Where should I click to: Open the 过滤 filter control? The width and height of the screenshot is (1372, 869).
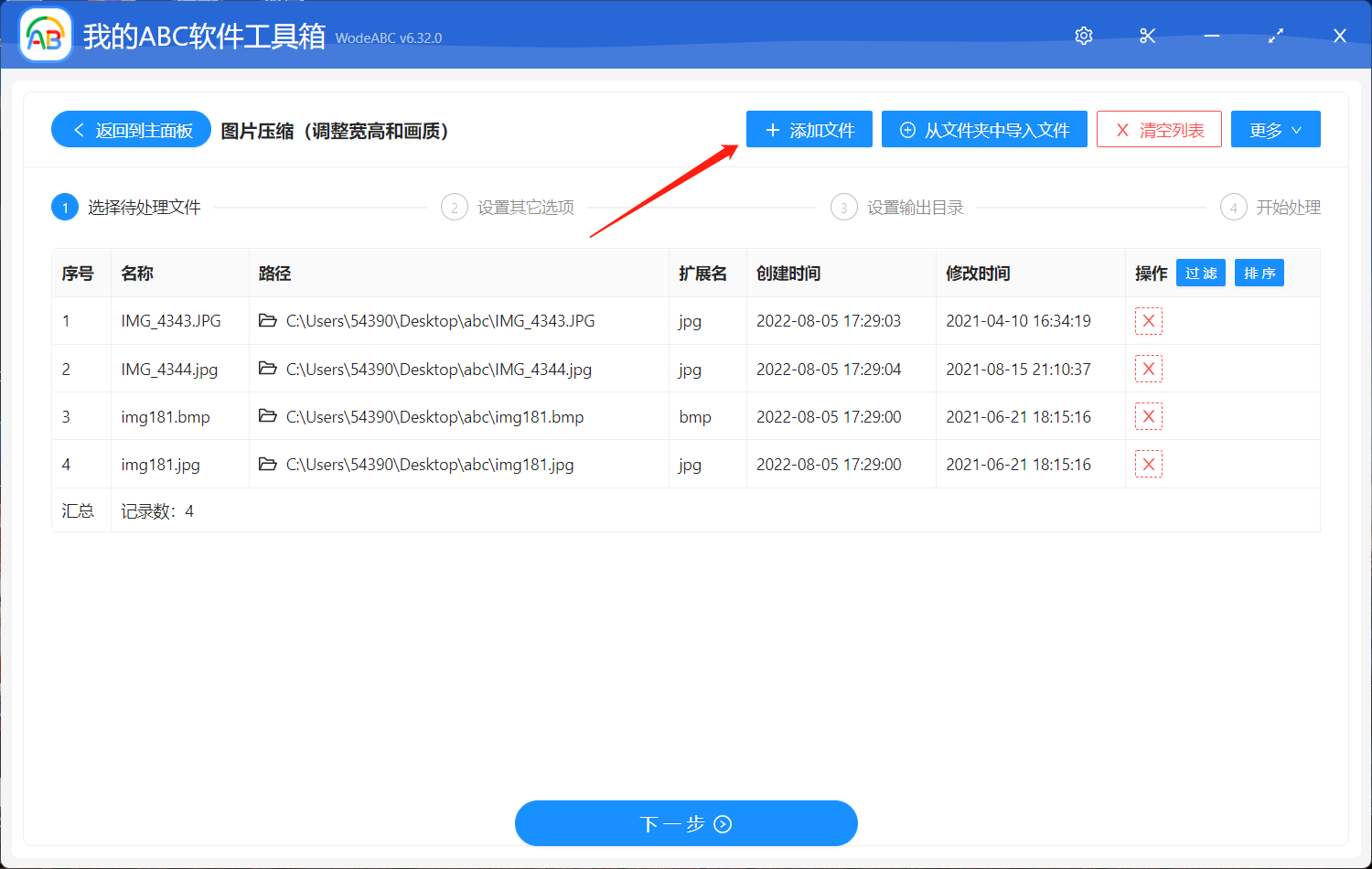click(1200, 273)
